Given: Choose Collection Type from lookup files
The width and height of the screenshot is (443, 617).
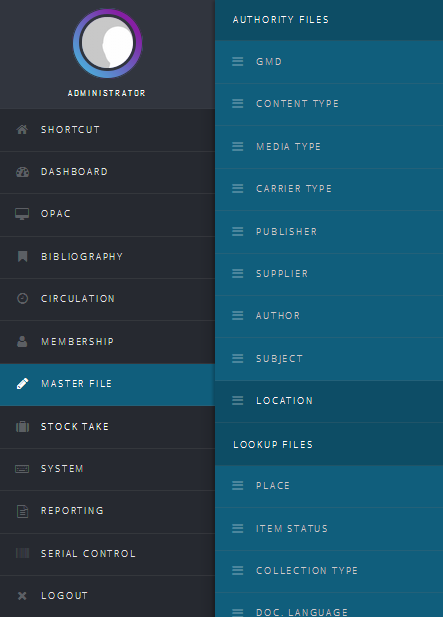Looking at the screenshot, I should (329, 571).
